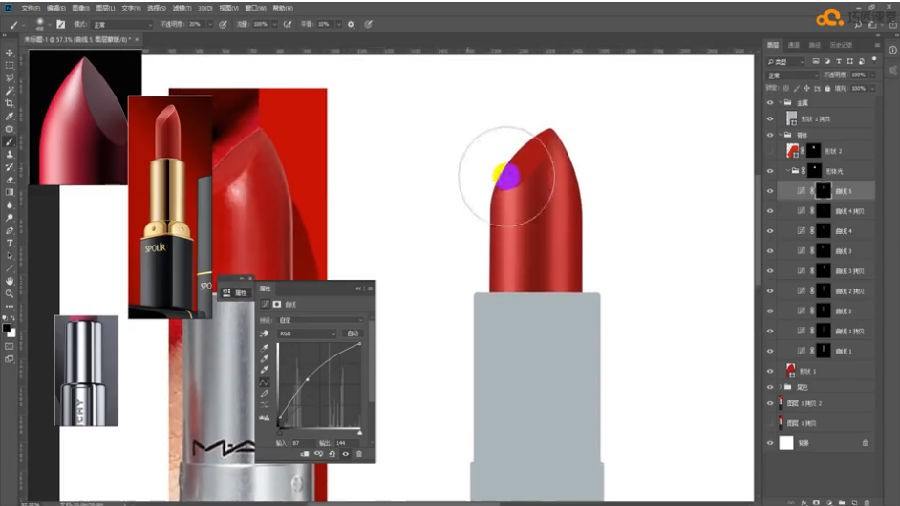Click the Curves point-edit tool icon
Screen dimensions: 900x506
[x=264, y=382]
